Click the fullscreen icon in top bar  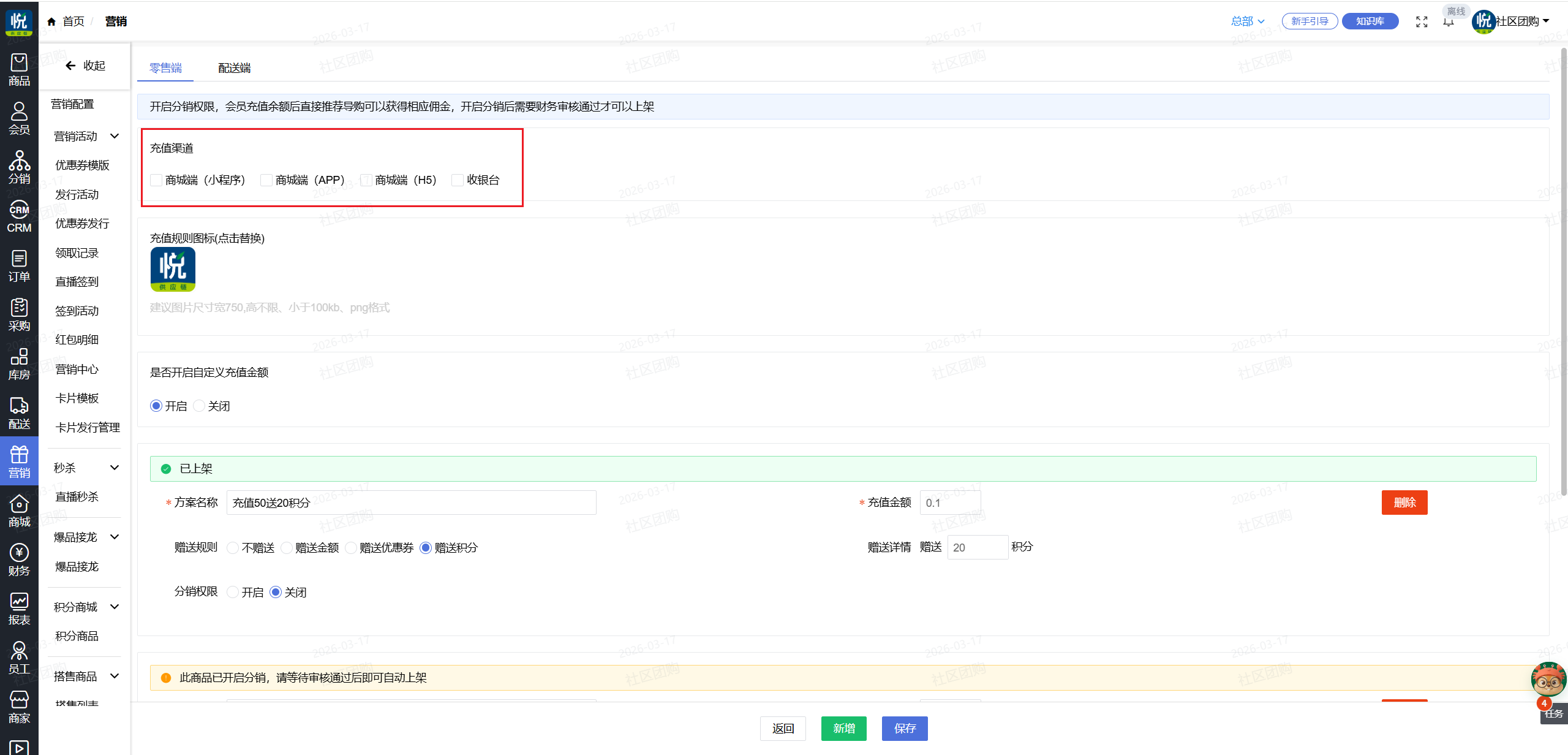click(1422, 22)
